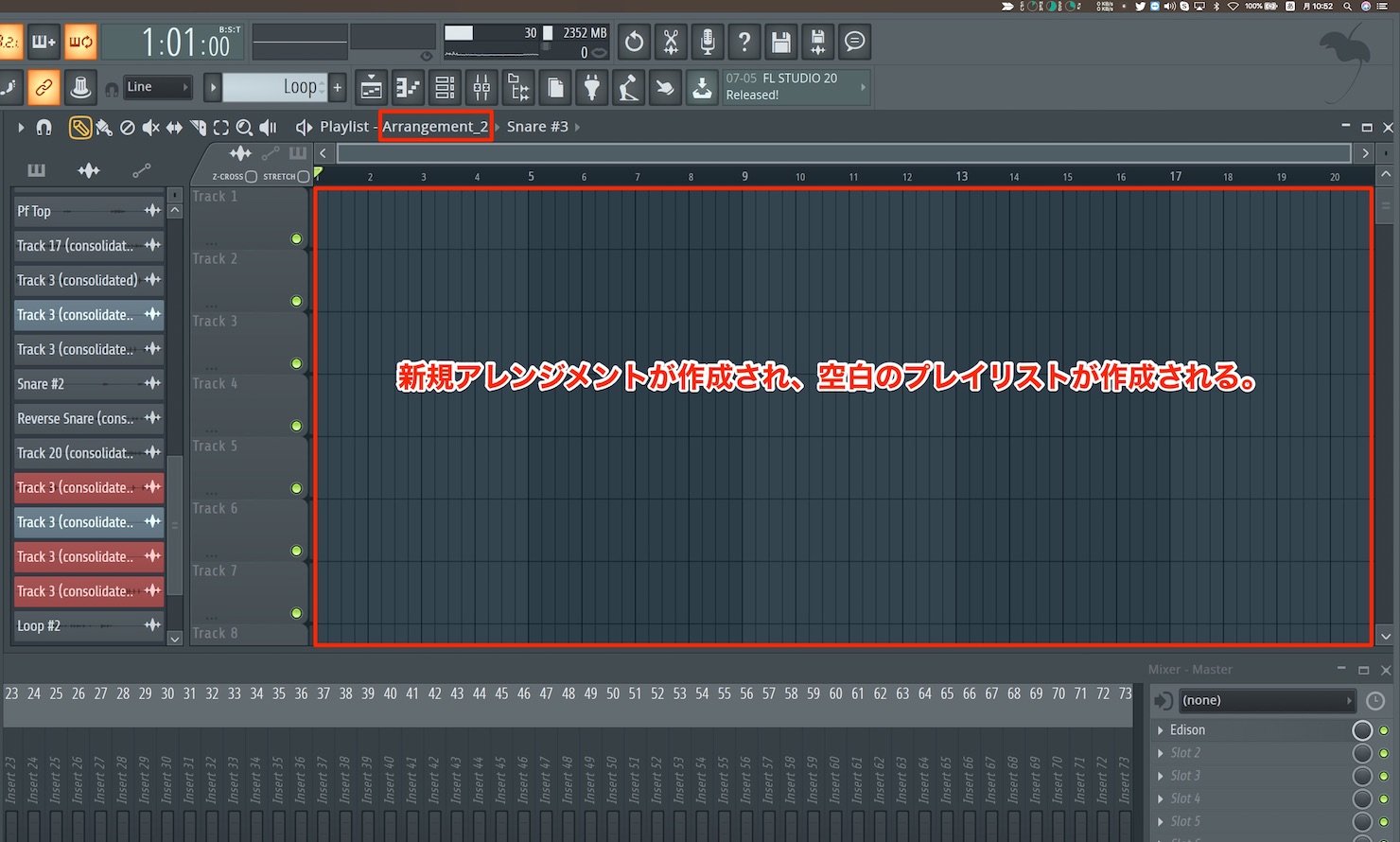
Task: Open the project picker pages icon
Action: tap(555, 88)
